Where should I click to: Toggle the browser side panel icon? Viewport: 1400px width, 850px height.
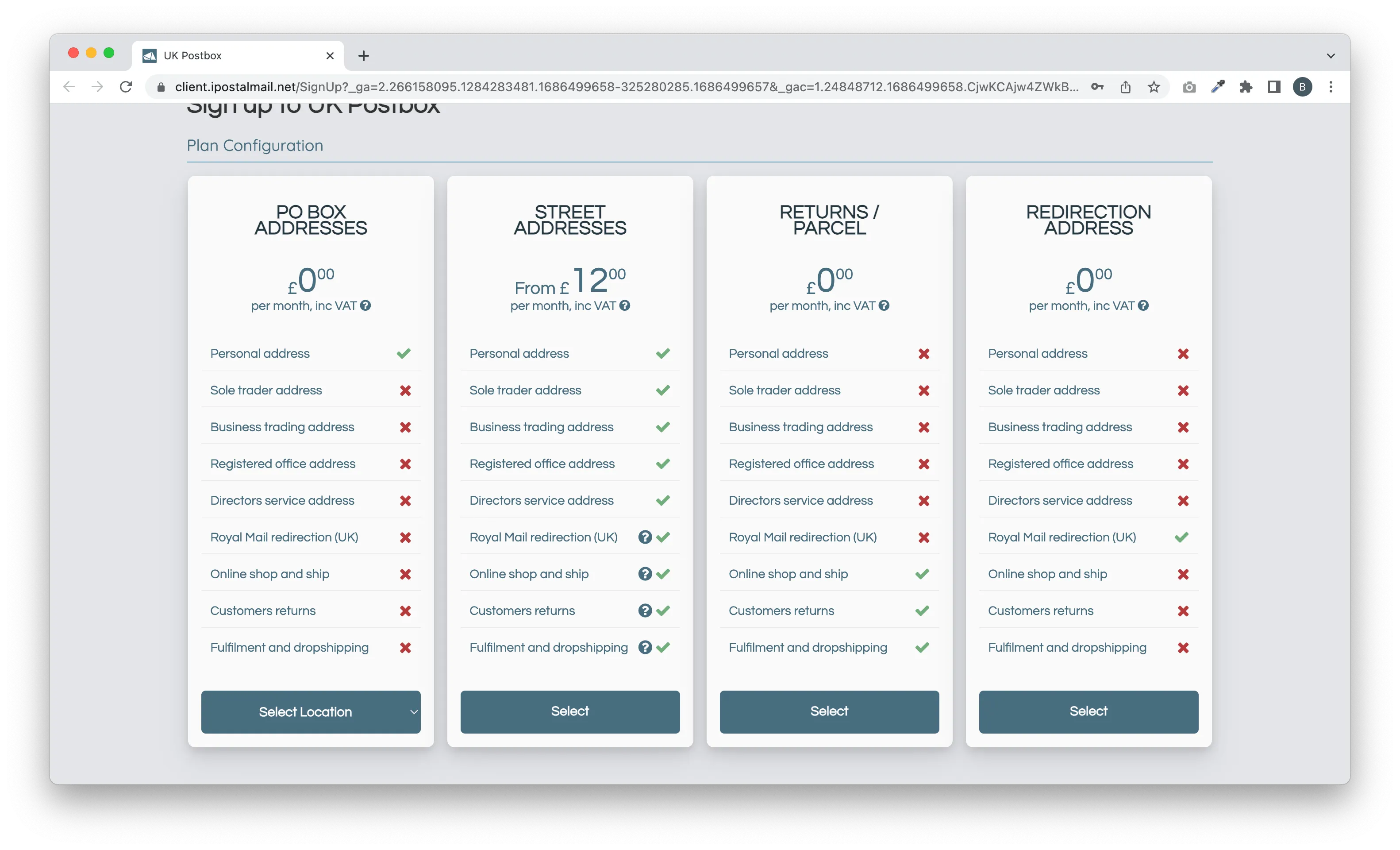click(x=1274, y=87)
